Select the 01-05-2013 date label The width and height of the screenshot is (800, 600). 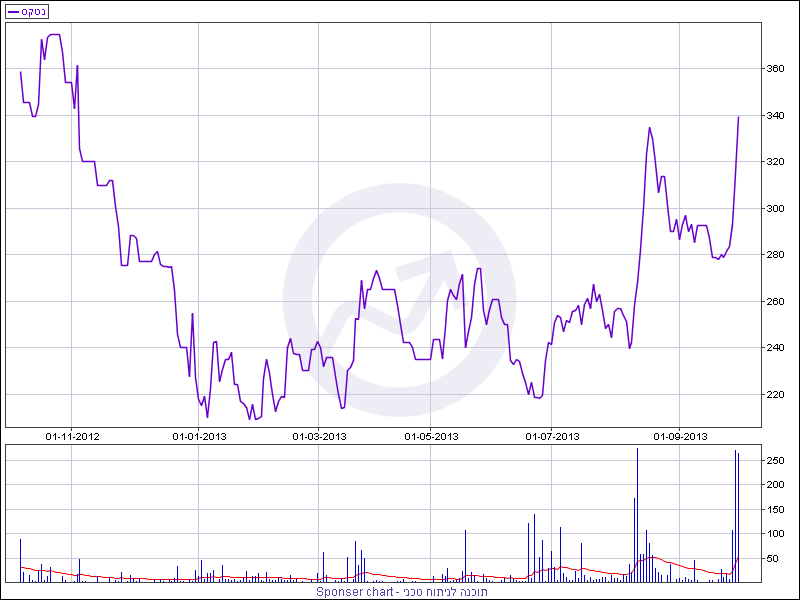pyautogui.click(x=431, y=436)
